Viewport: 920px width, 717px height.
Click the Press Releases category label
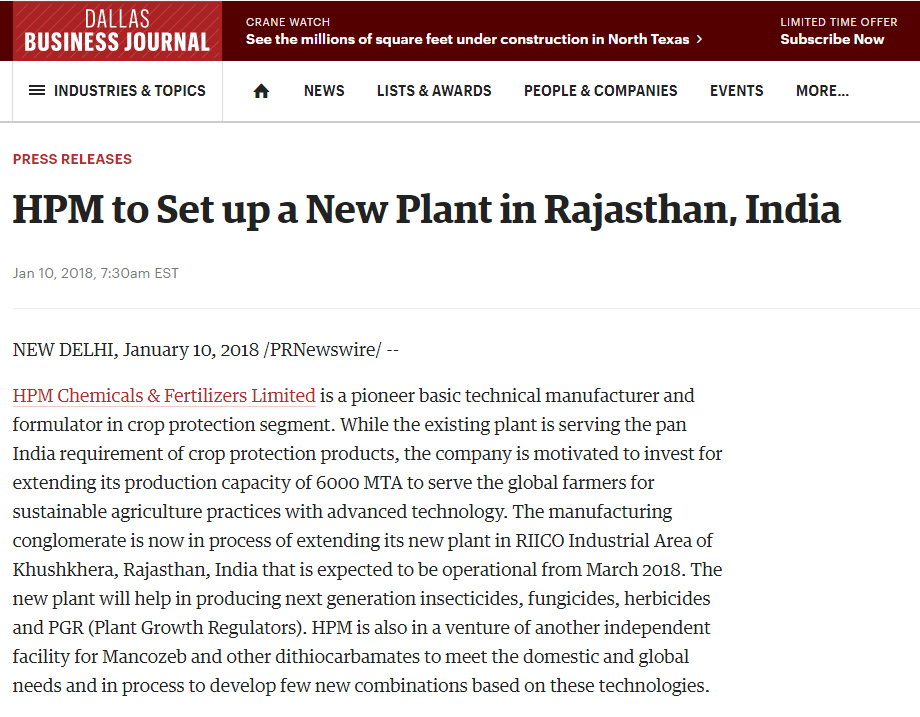[x=72, y=159]
